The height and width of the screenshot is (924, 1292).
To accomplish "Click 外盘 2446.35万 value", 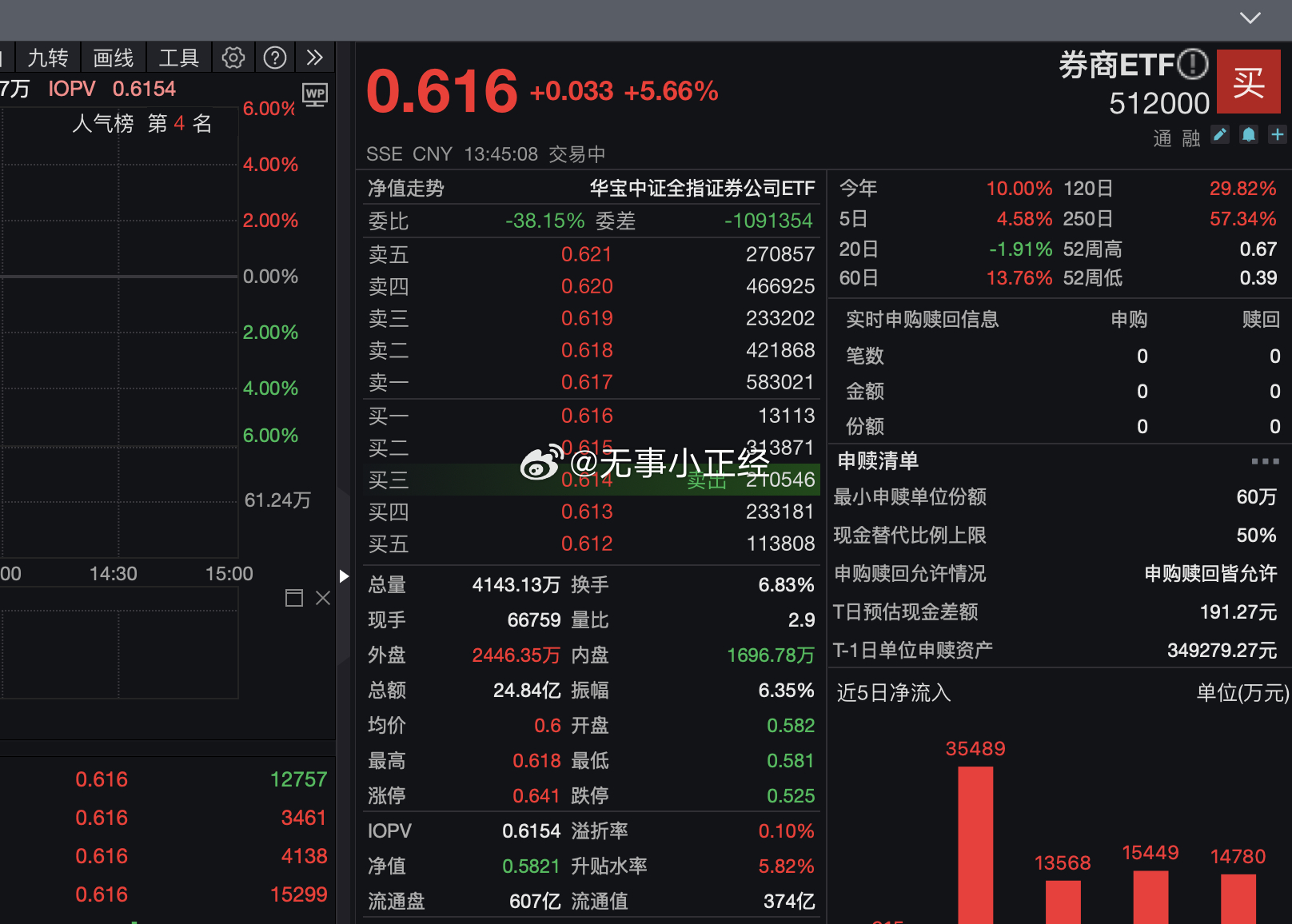I will (516, 655).
